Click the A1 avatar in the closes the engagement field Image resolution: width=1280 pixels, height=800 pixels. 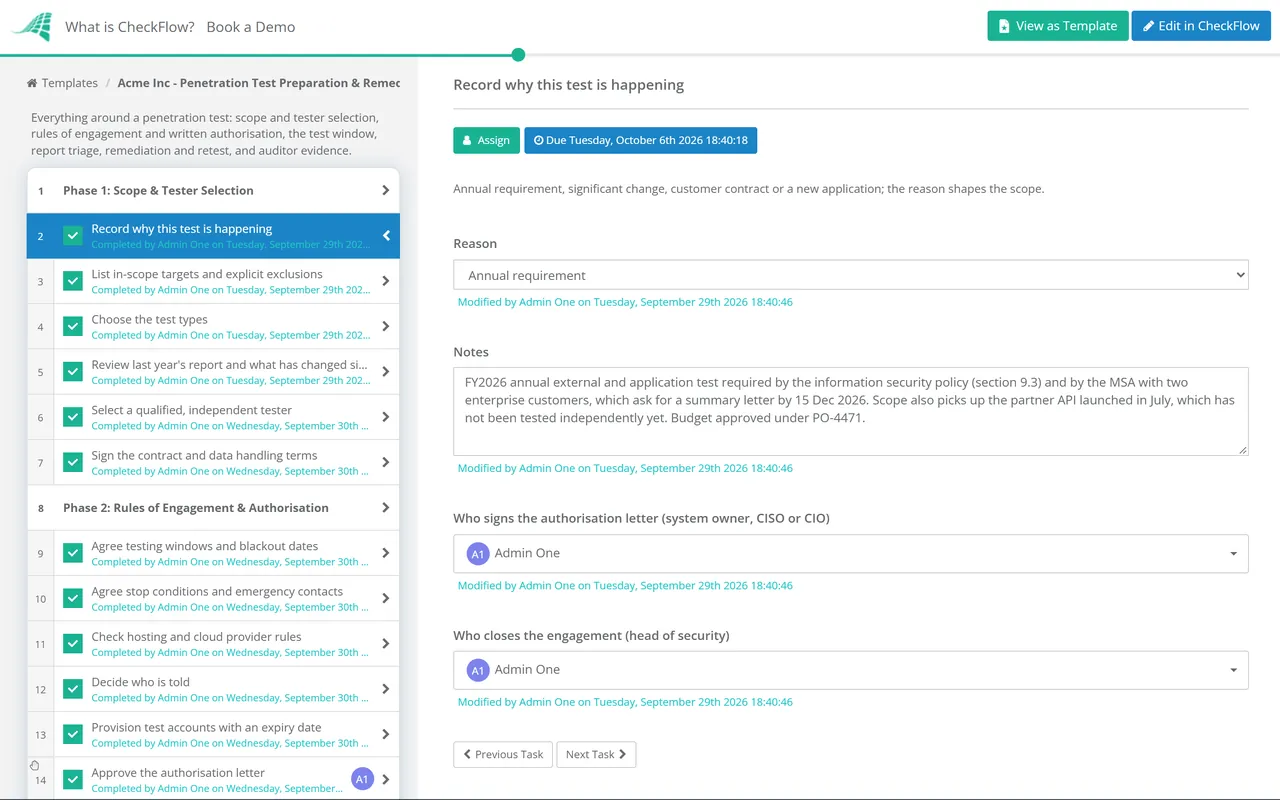point(478,670)
